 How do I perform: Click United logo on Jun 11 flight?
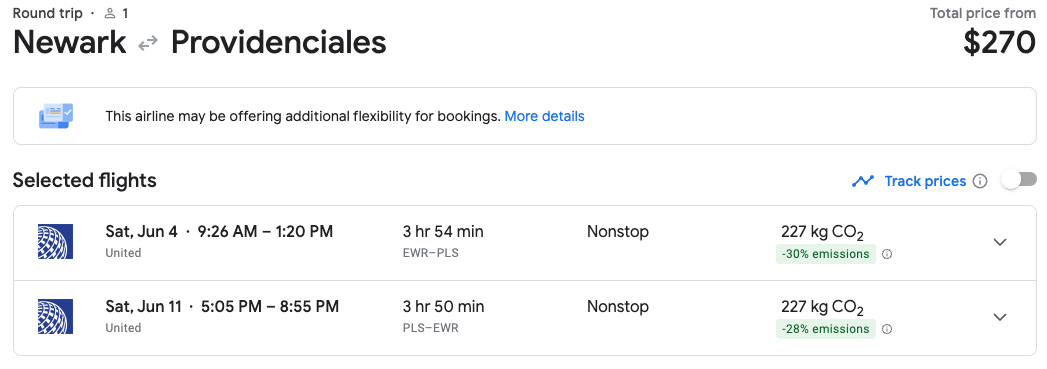(x=55, y=316)
